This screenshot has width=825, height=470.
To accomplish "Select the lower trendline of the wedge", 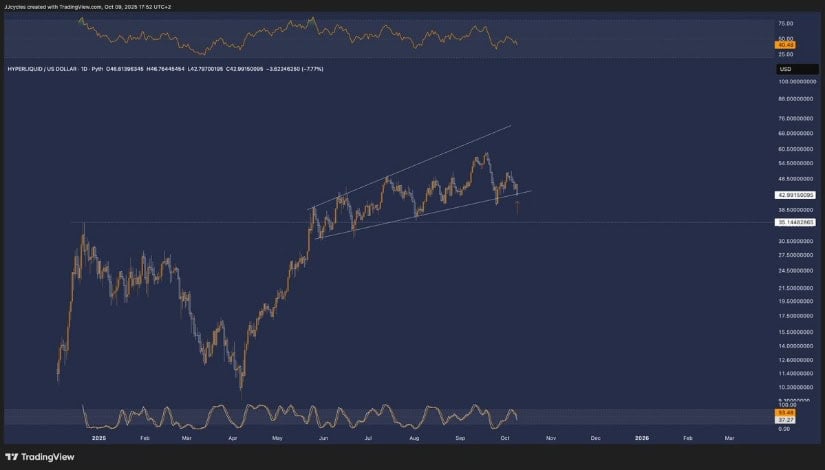I will tap(420, 214).
